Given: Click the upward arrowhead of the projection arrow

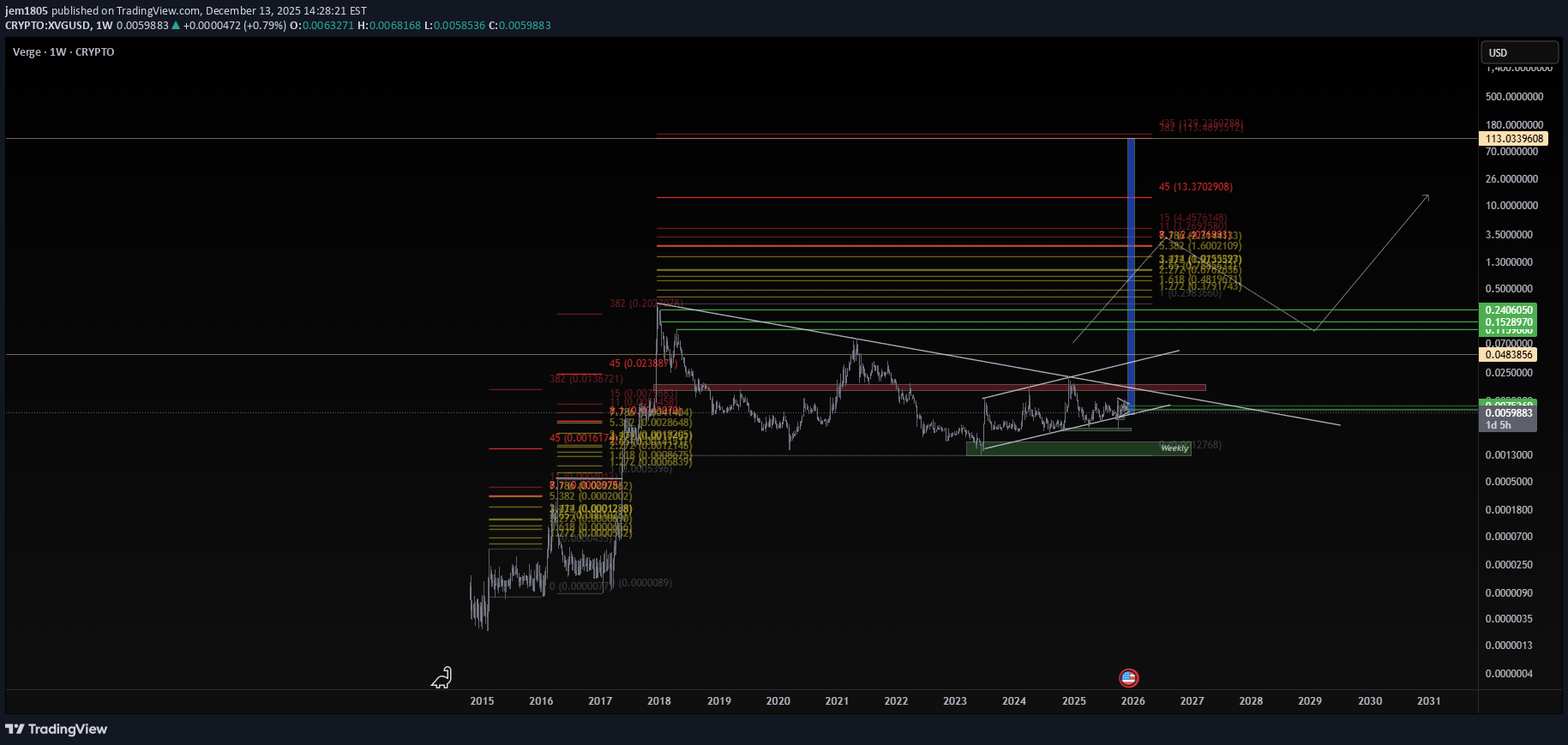Looking at the screenshot, I should (x=1427, y=197).
